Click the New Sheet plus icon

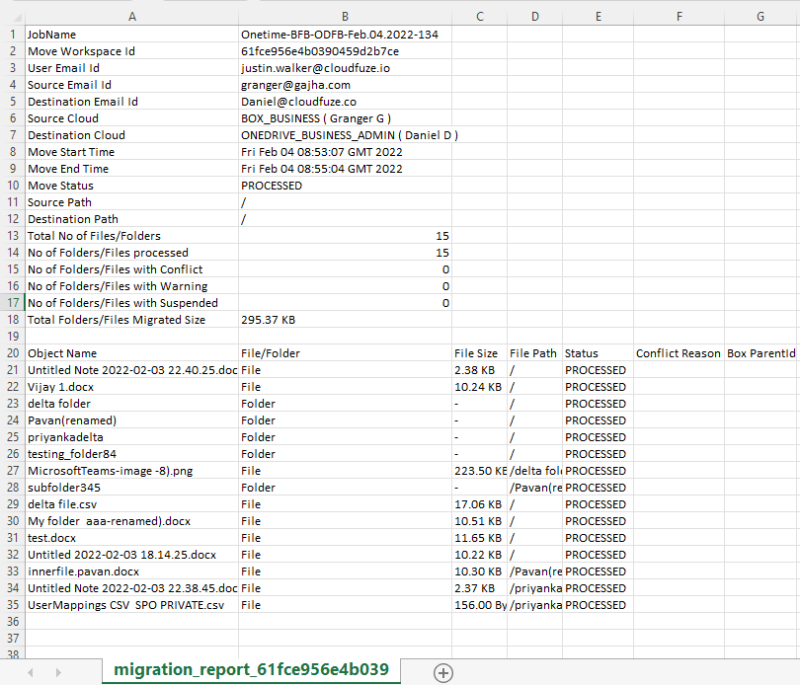[x=443, y=673]
